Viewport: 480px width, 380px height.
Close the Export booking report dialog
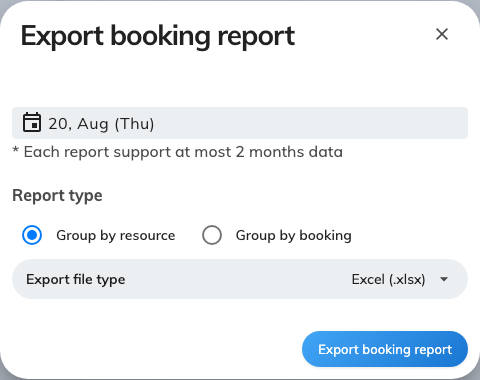click(442, 34)
